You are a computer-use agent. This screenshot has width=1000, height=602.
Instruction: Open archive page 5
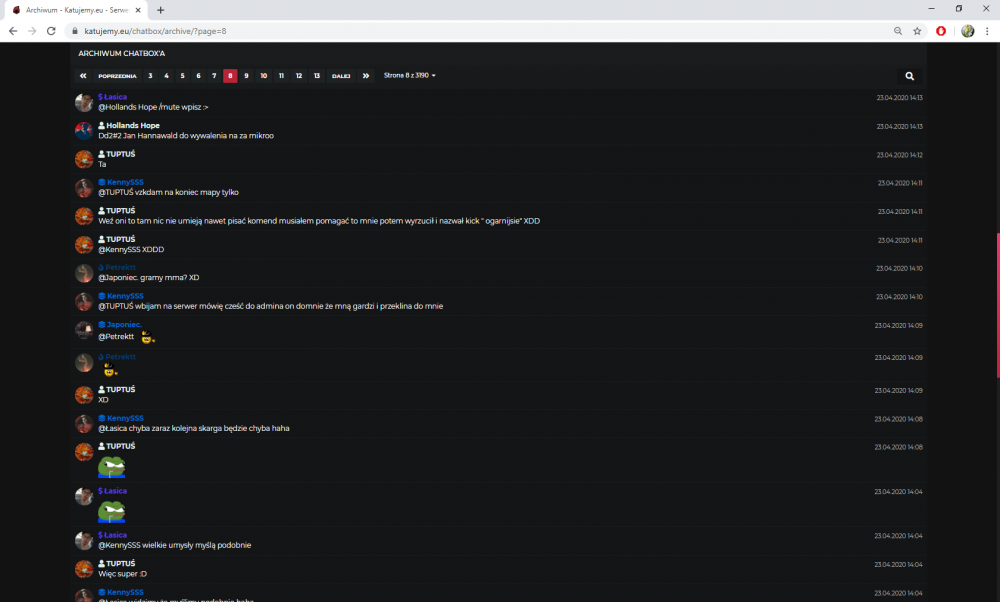click(x=182, y=76)
